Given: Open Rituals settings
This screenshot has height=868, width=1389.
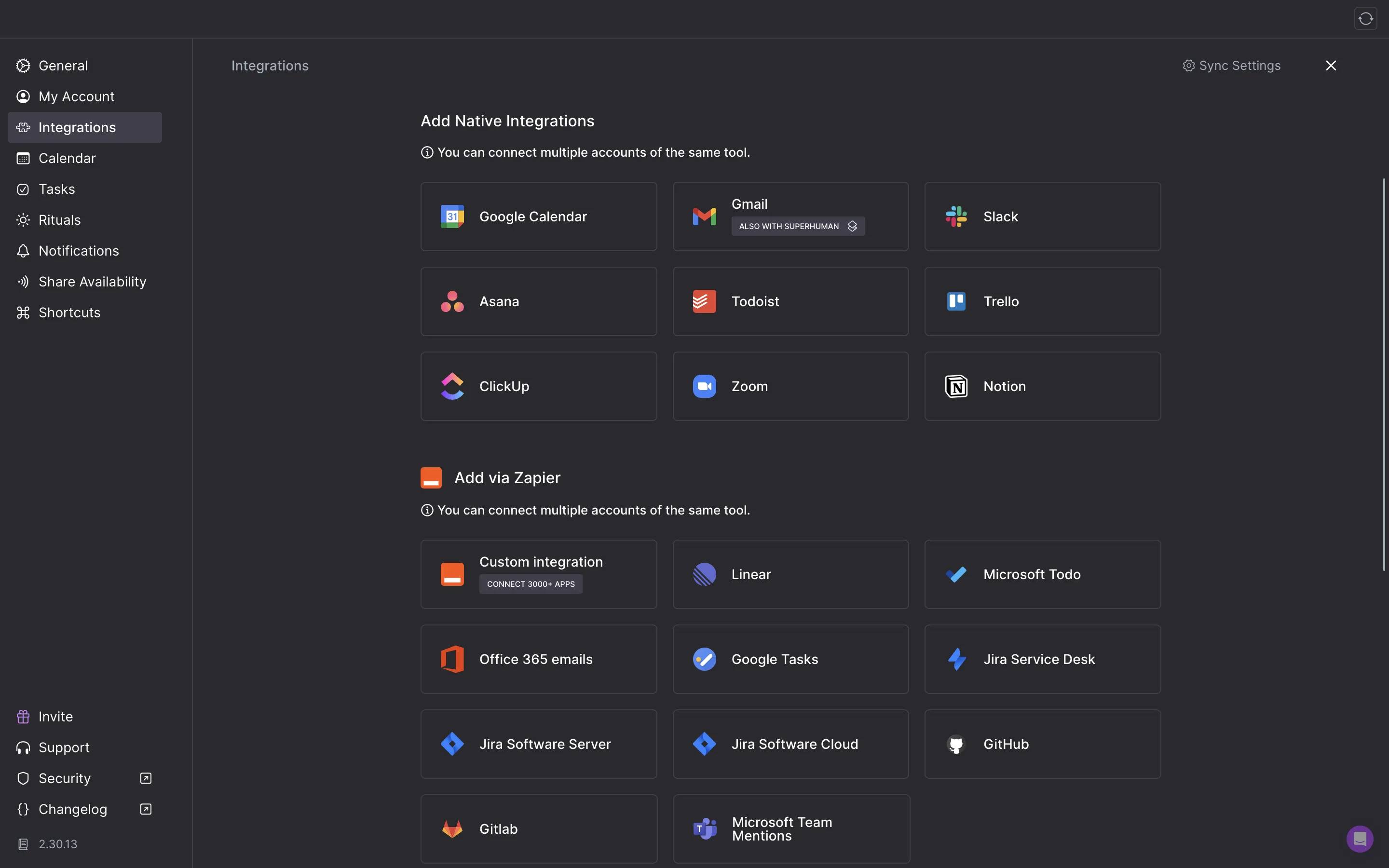Looking at the screenshot, I should pos(85,220).
